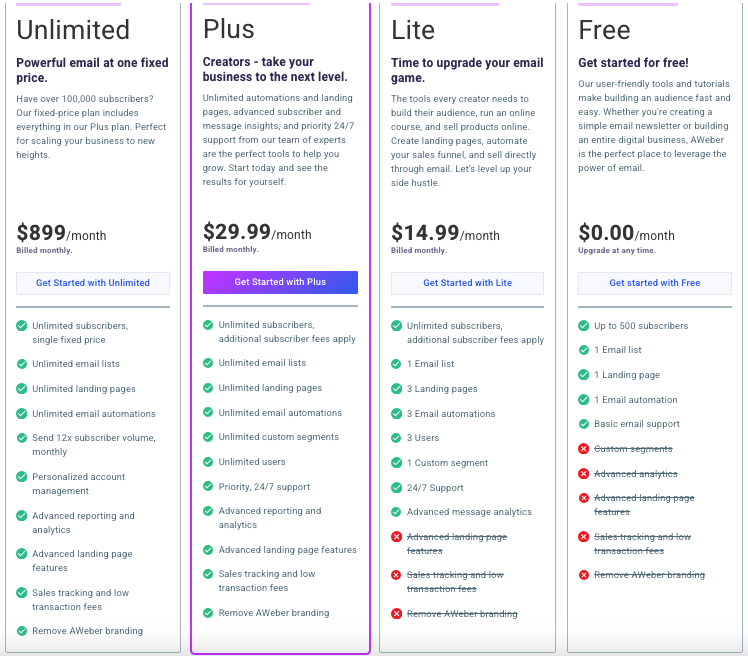Click green check next to Send 12x subscriber volume
The height and width of the screenshot is (656, 748).
tap(21, 437)
